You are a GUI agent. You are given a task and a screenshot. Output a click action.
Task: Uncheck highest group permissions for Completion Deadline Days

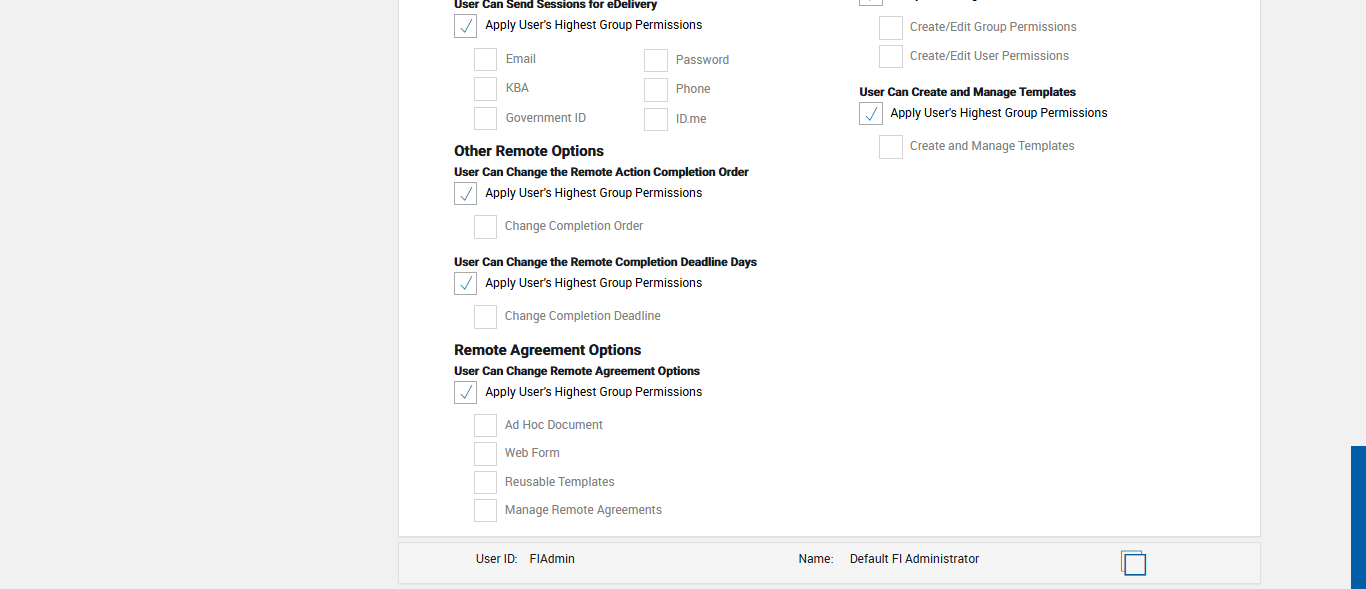pyautogui.click(x=465, y=284)
